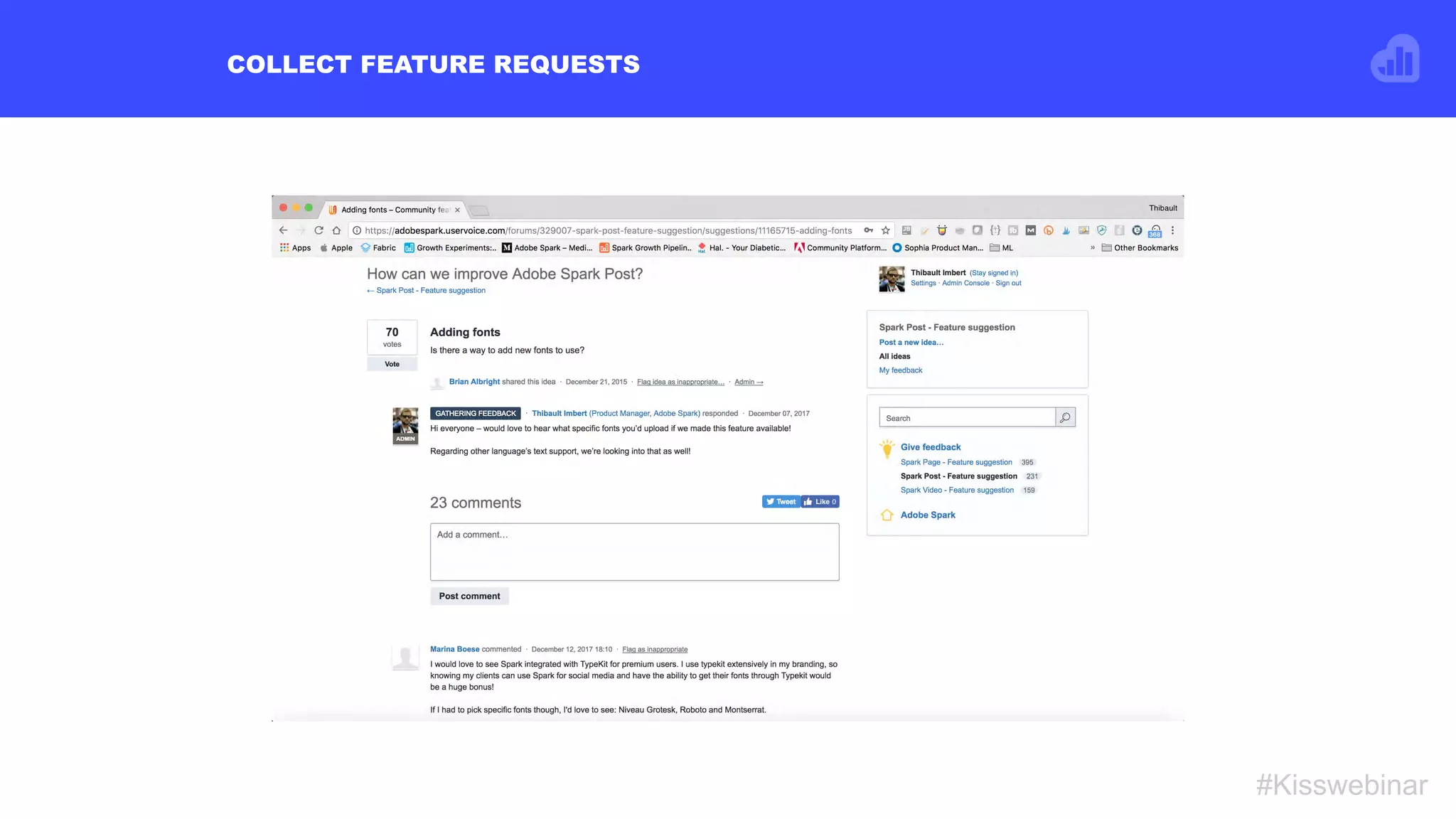Flag idea as inappropriate
Screen dimensions: 1456x819
[680, 382]
